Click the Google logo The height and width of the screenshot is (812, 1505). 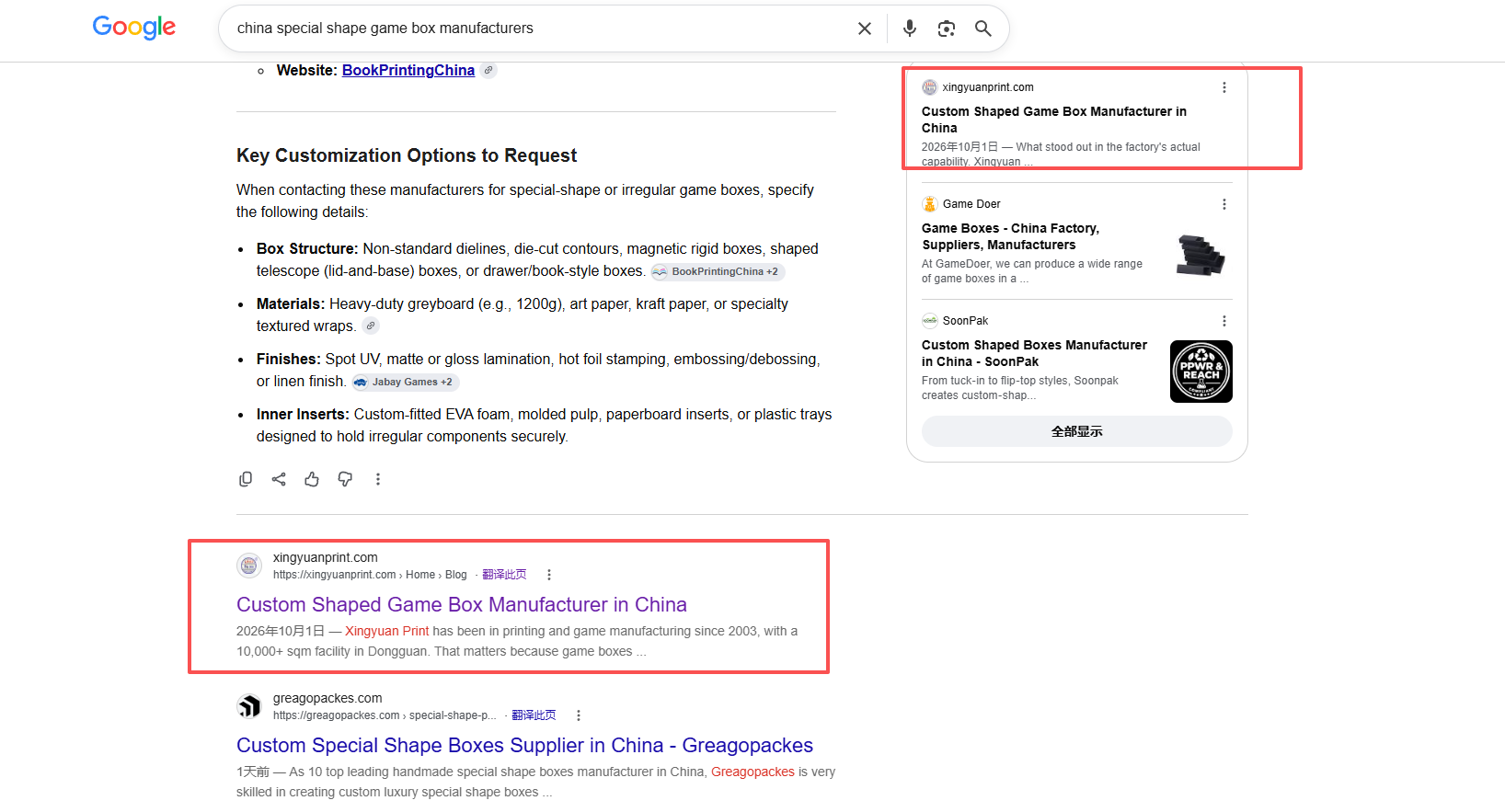point(134,28)
